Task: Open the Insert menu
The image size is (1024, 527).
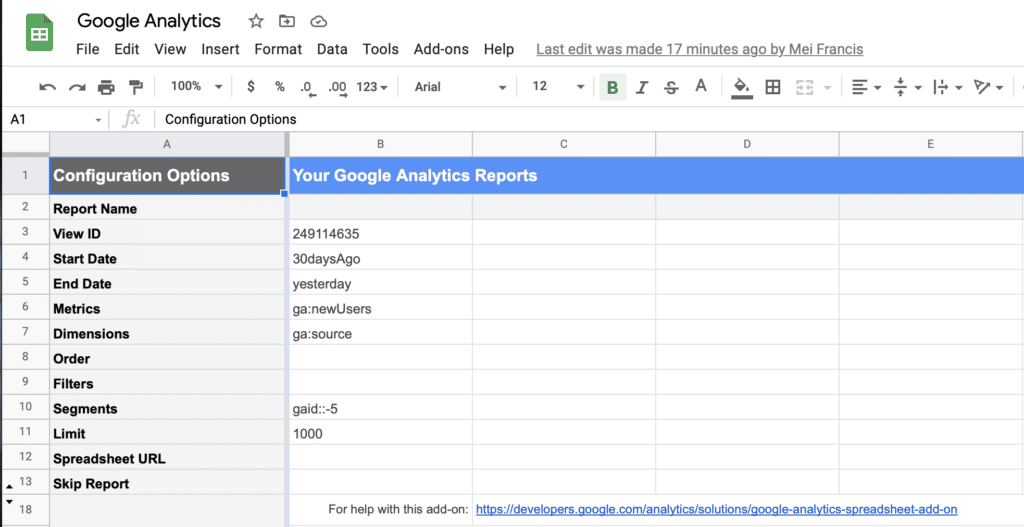Action: (x=220, y=50)
